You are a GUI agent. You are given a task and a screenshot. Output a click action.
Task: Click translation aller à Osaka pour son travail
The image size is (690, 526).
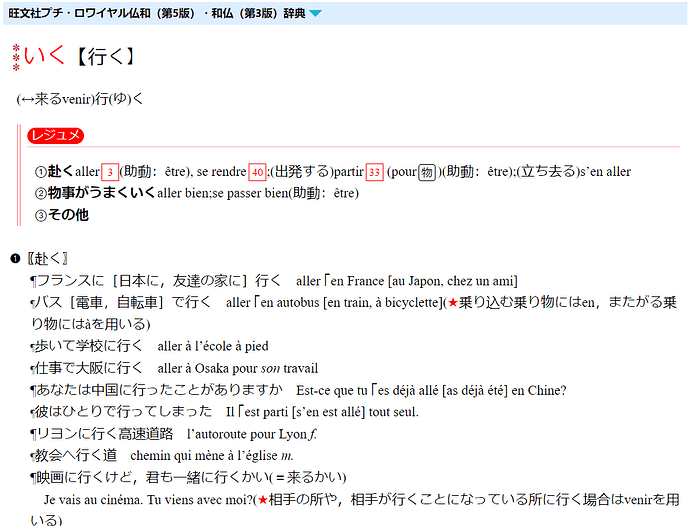click(x=238, y=368)
